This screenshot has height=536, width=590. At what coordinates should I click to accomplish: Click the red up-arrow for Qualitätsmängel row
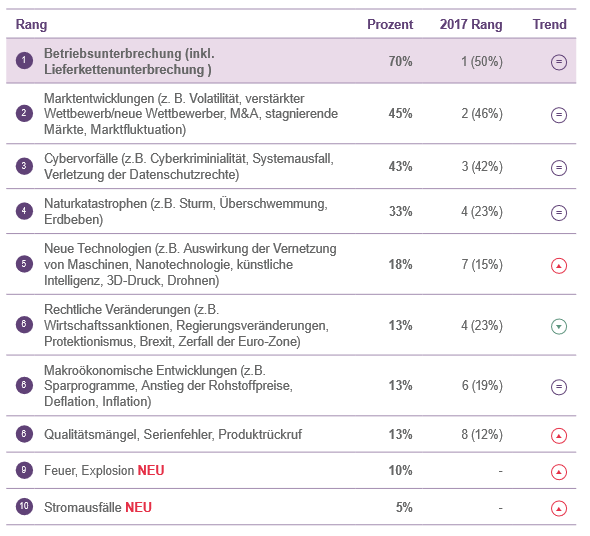(x=559, y=436)
